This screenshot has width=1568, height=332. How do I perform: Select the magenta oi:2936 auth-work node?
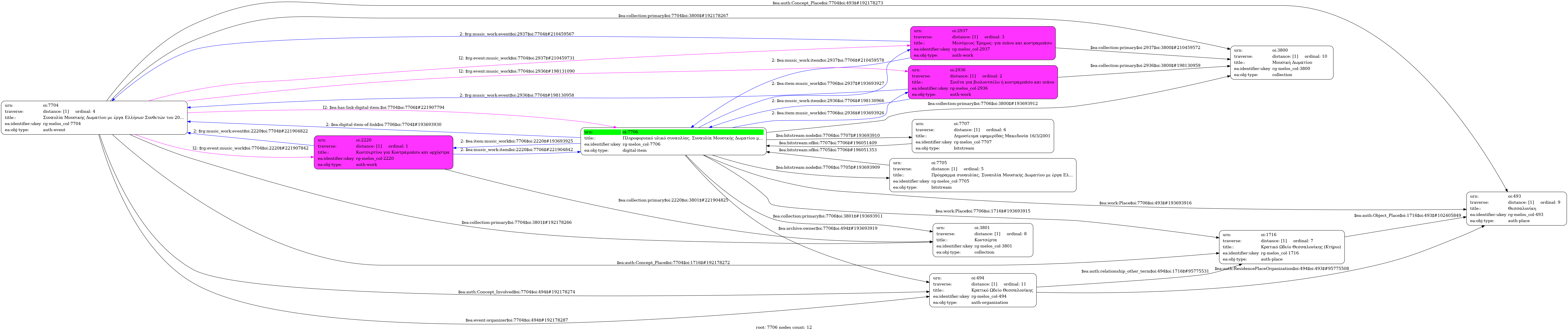983,82
